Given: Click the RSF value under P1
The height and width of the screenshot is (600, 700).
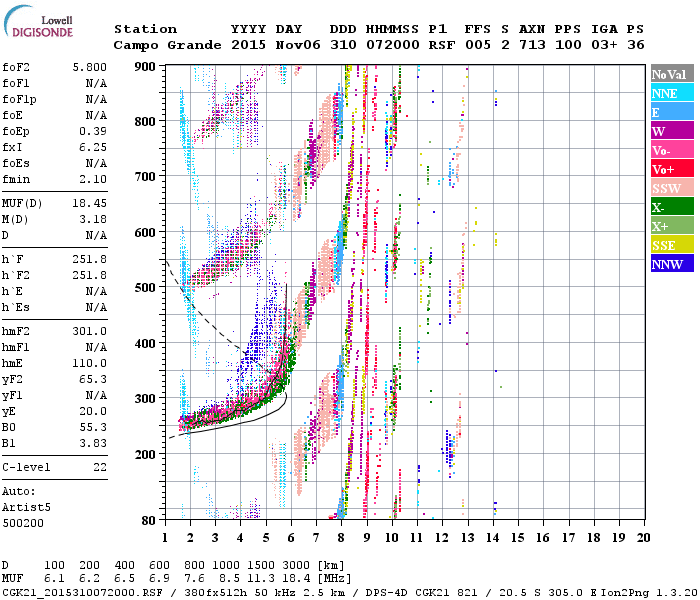Looking at the screenshot, I should pos(442,45).
